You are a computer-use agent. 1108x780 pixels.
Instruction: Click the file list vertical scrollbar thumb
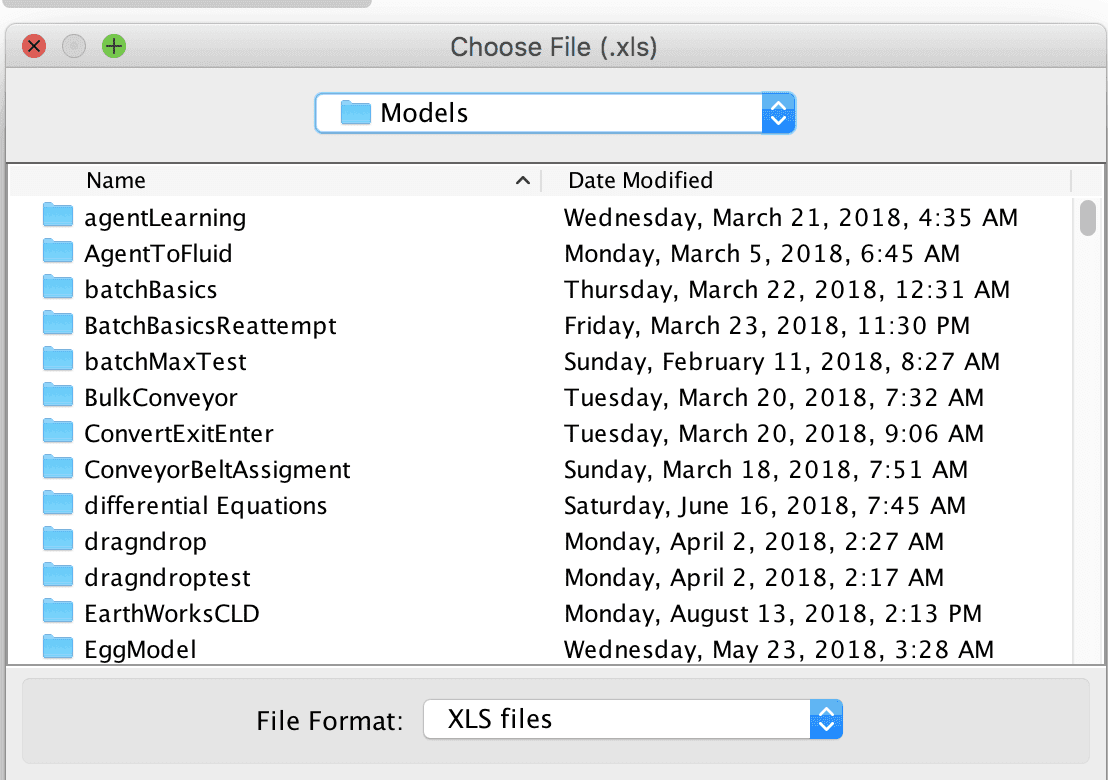1088,218
